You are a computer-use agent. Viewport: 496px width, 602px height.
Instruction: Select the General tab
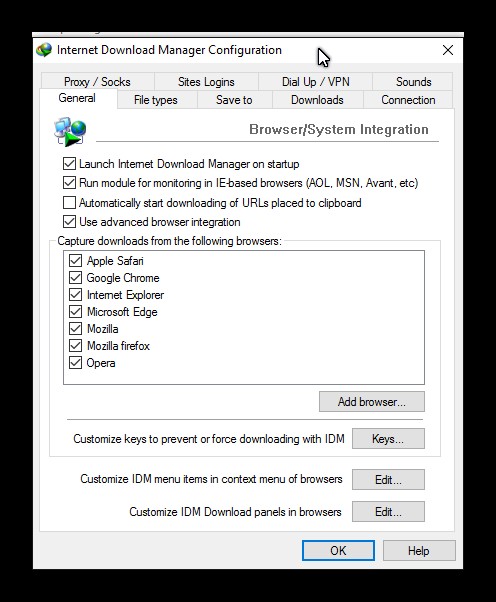coord(77,98)
